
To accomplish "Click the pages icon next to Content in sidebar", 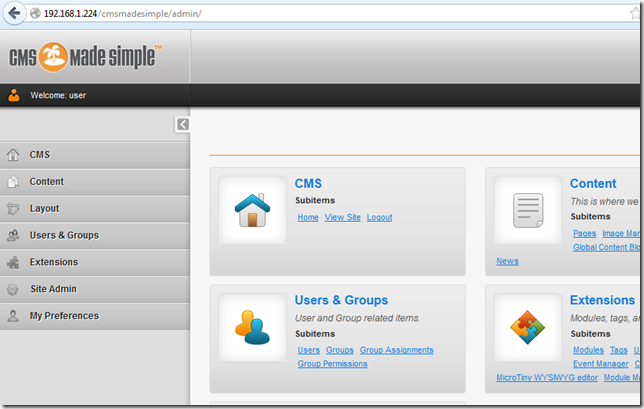I will [13, 182].
